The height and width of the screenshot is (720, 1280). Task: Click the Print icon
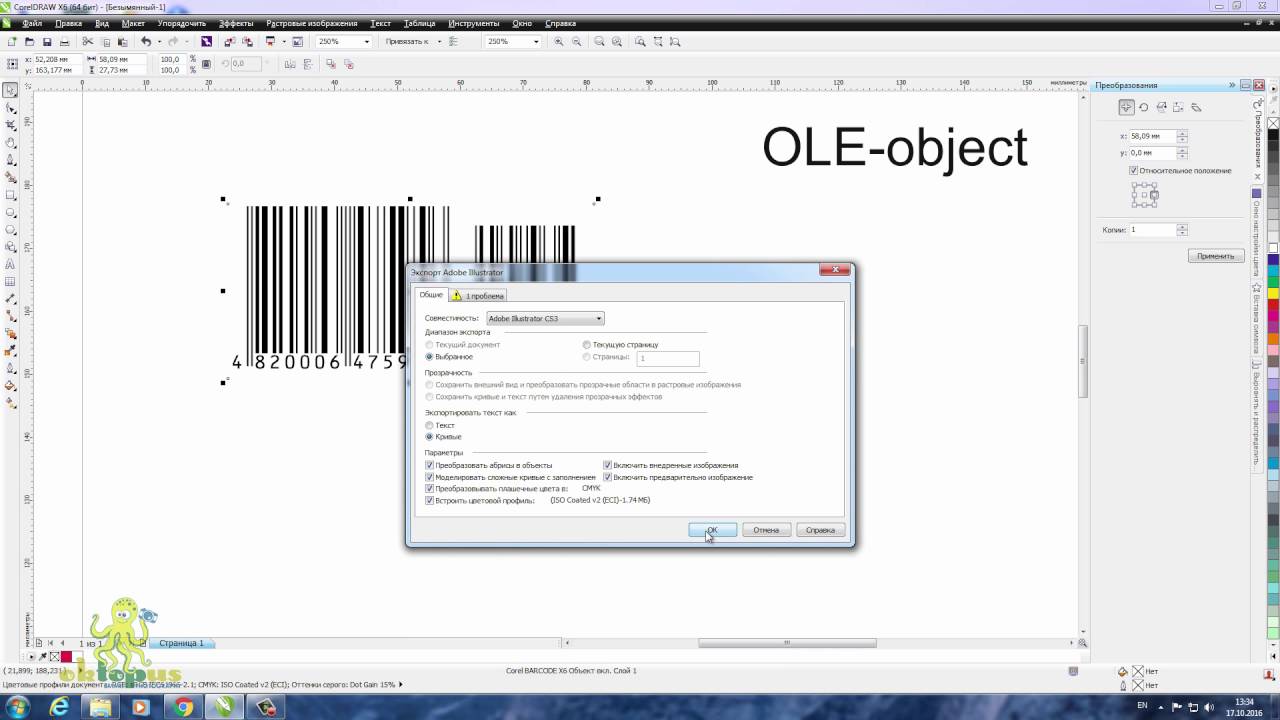coord(65,42)
